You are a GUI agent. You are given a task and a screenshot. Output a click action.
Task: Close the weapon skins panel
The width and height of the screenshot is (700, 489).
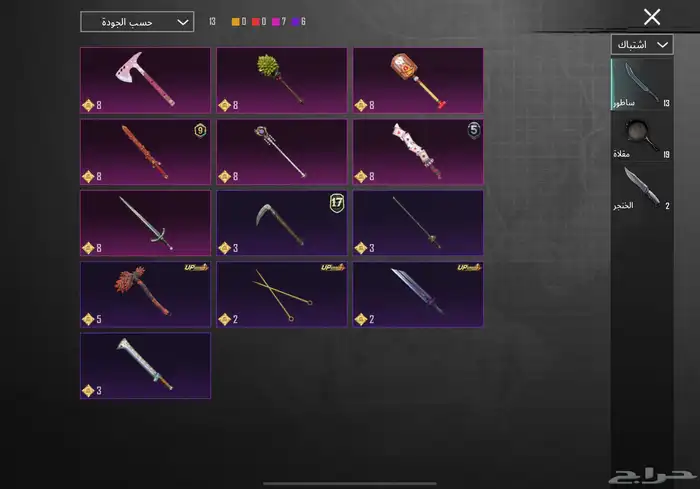pyautogui.click(x=652, y=17)
